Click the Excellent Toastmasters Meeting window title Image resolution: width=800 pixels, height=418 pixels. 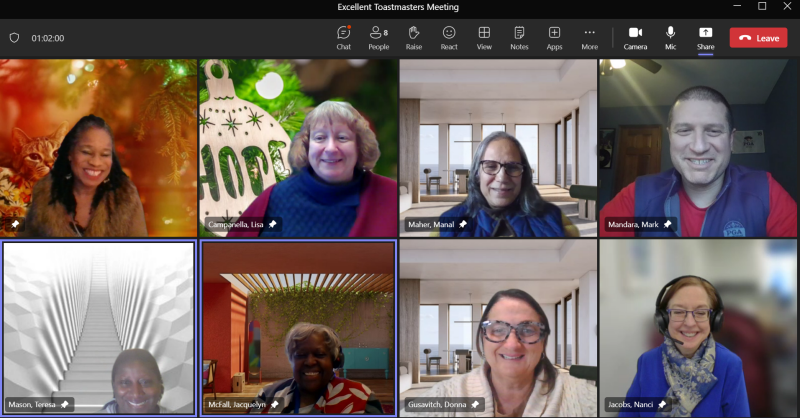(x=398, y=7)
